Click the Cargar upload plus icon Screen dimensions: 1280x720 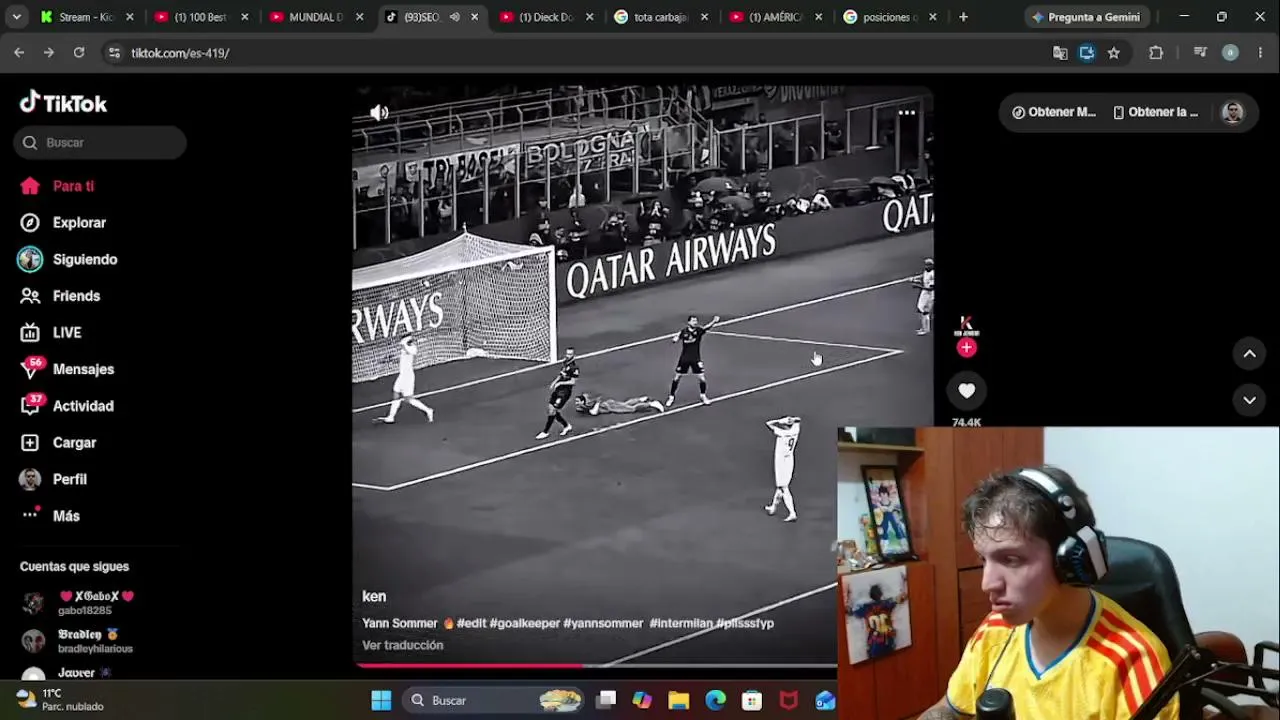click(30, 443)
